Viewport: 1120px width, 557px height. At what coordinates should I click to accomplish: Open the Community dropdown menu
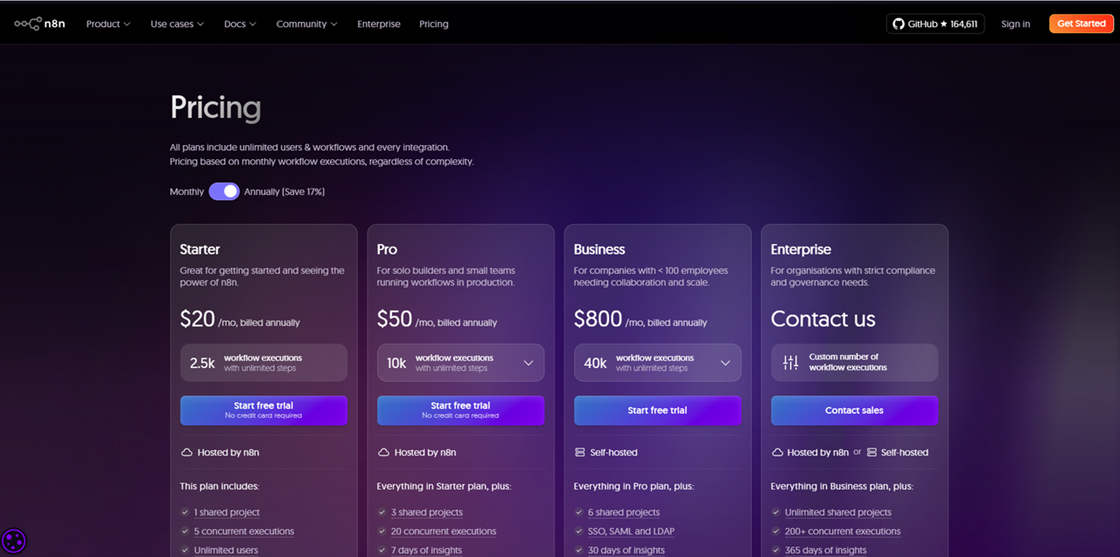click(306, 24)
